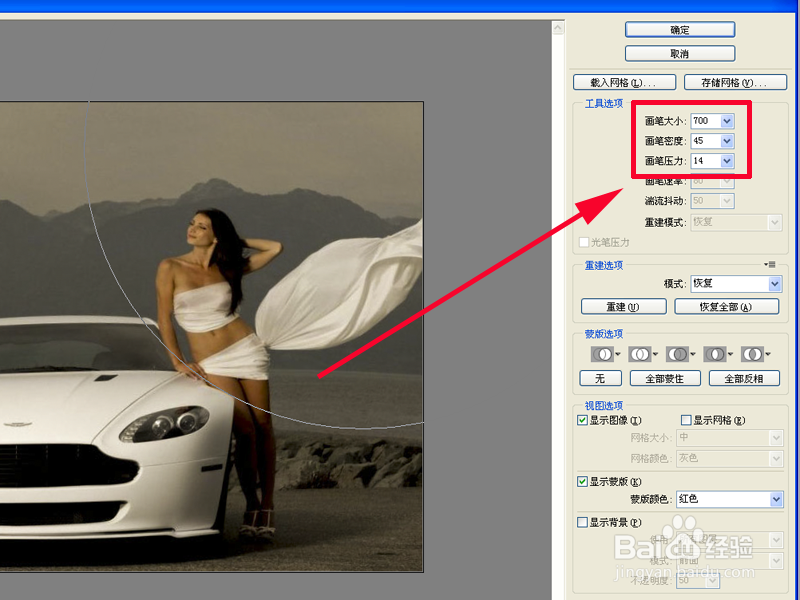Click the 载入网格(L)... button
The height and width of the screenshot is (600, 800).
tap(624, 82)
